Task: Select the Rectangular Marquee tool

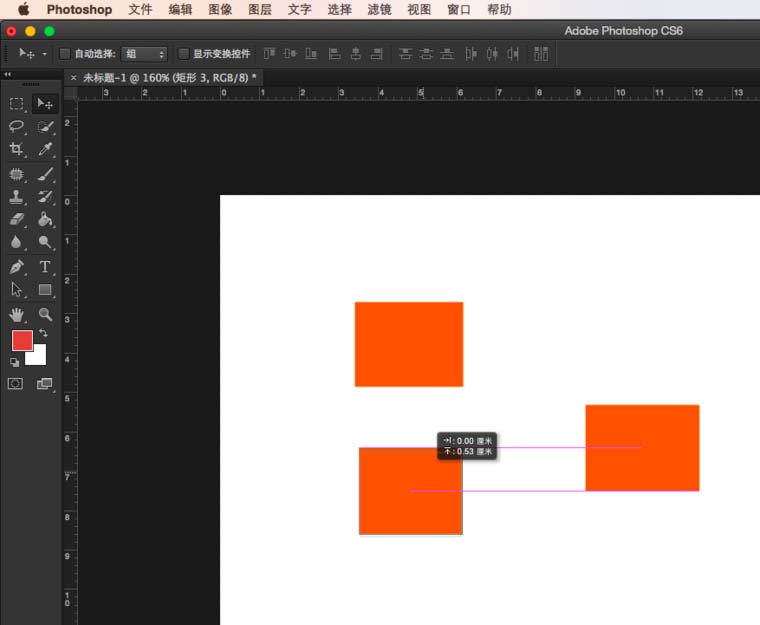Action: 16,104
